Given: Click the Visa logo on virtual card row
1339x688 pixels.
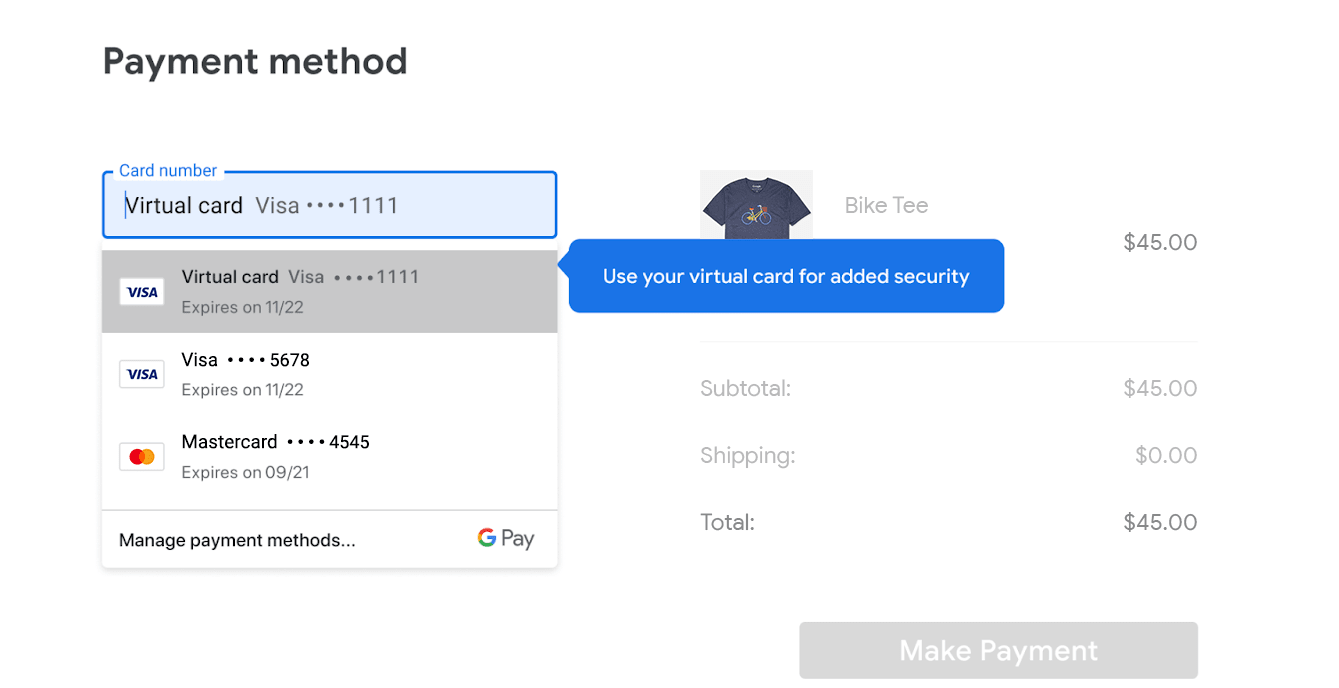Looking at the screenshot, I should (x=141, y=292).
